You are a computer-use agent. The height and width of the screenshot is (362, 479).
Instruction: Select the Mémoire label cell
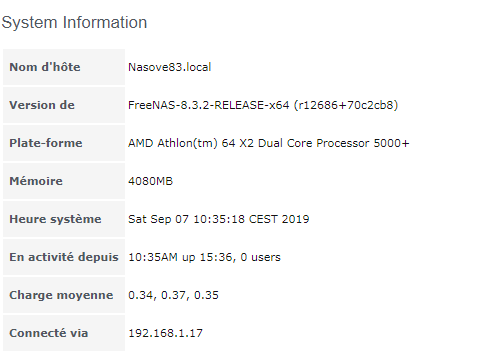[64, 181]
